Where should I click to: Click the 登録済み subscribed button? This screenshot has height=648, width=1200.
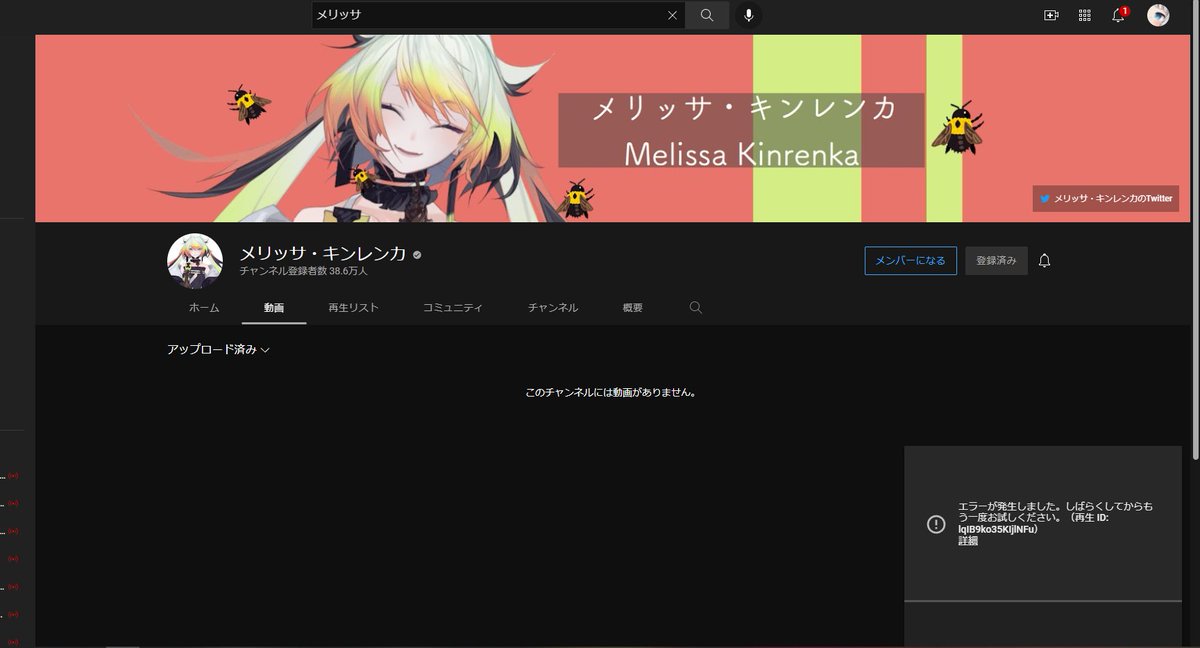[x=996, y=260]
